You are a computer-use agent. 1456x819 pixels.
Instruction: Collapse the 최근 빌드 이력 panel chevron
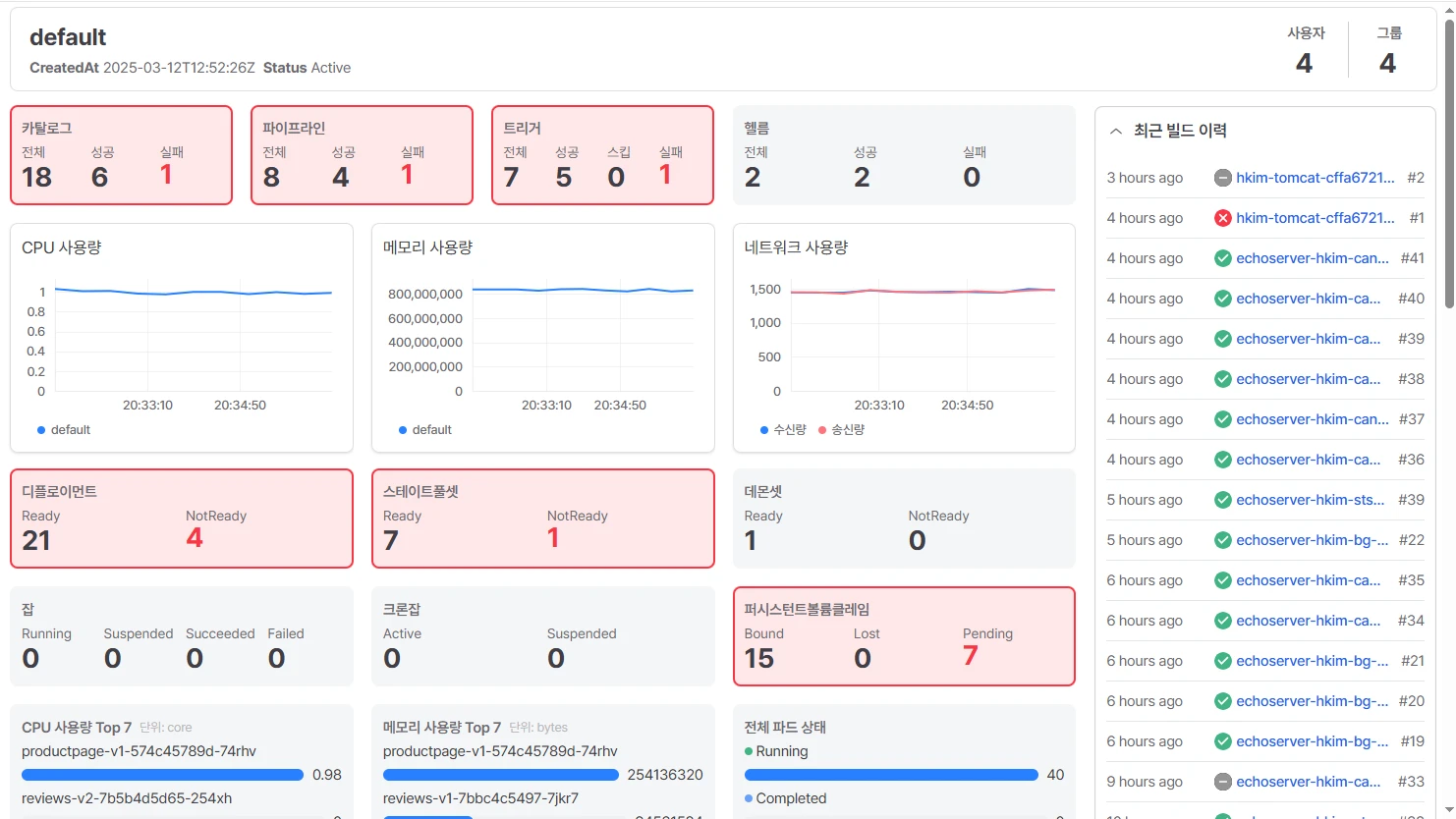click(x=1116, y=131)
